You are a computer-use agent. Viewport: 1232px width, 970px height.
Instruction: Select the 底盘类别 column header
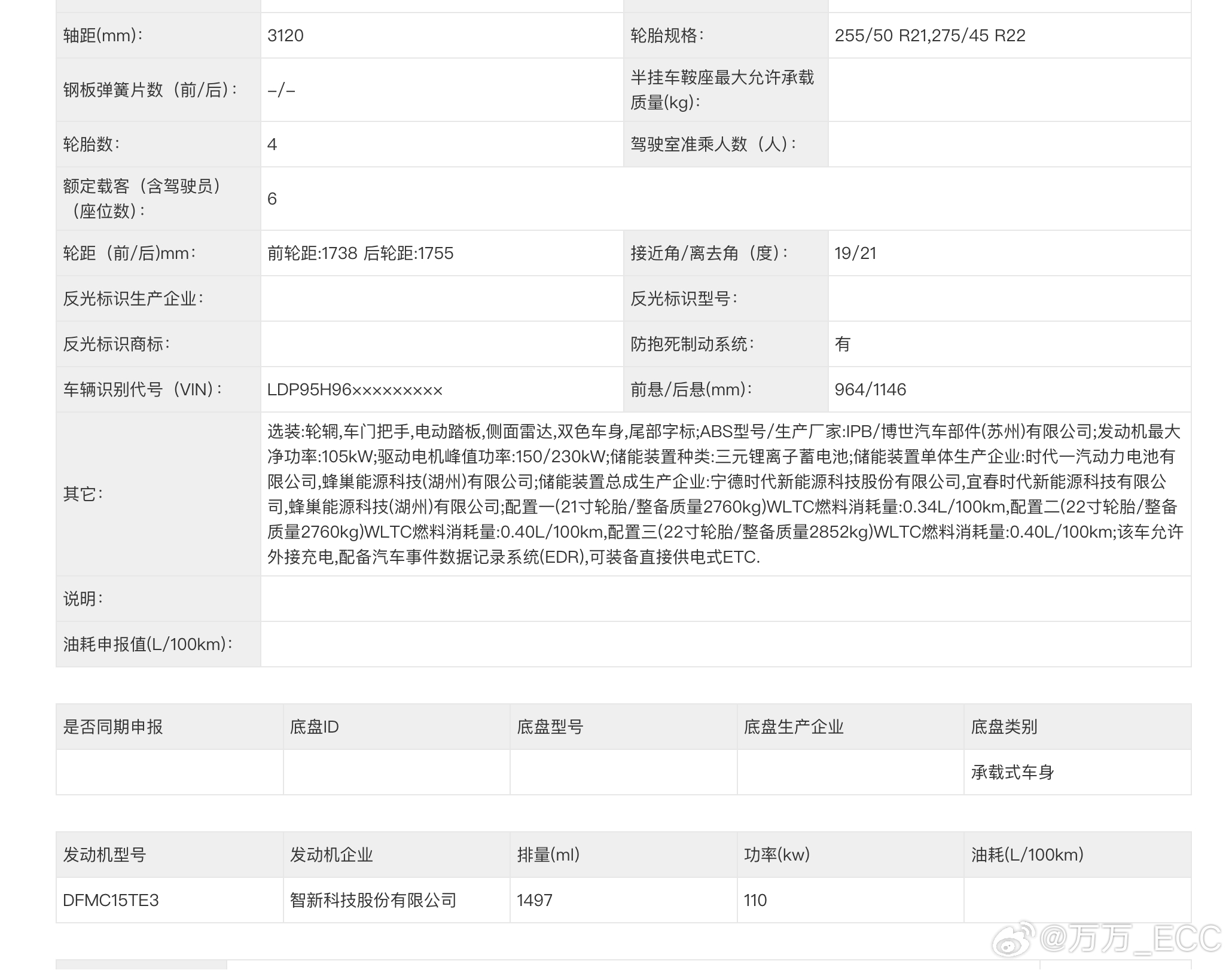coord(1004,727)
